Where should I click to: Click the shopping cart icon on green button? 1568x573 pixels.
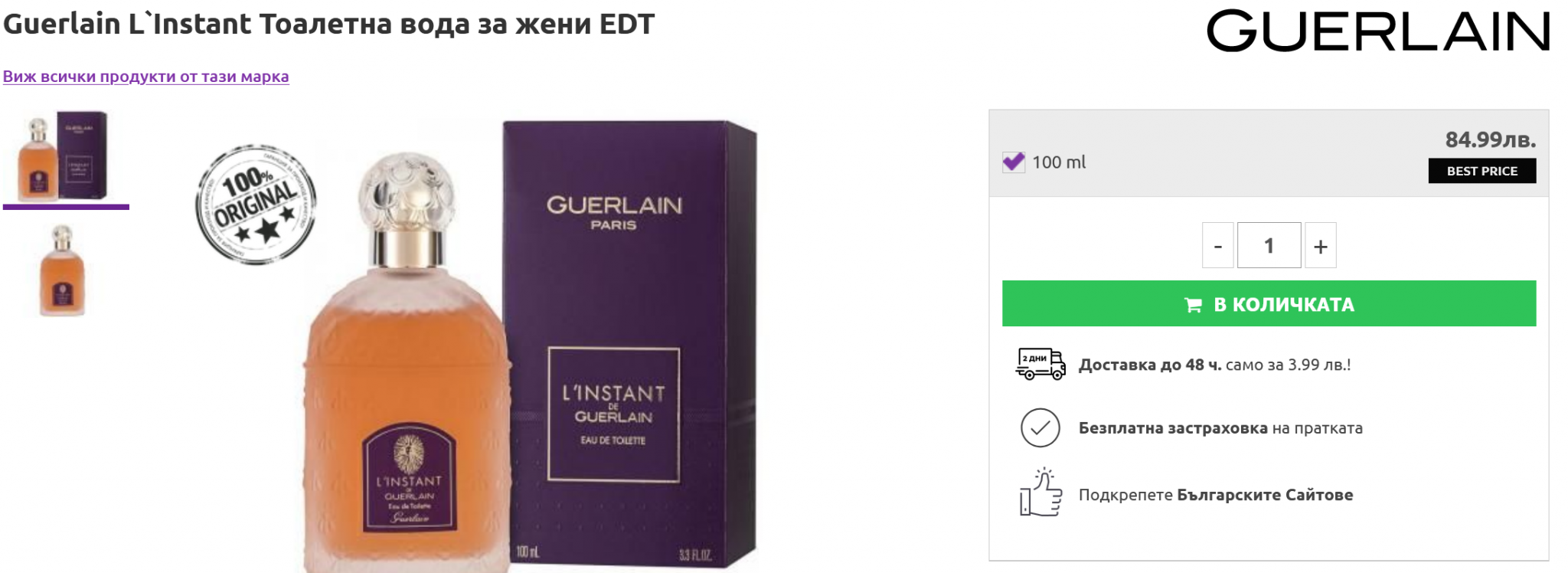(x=1193, y=305)
